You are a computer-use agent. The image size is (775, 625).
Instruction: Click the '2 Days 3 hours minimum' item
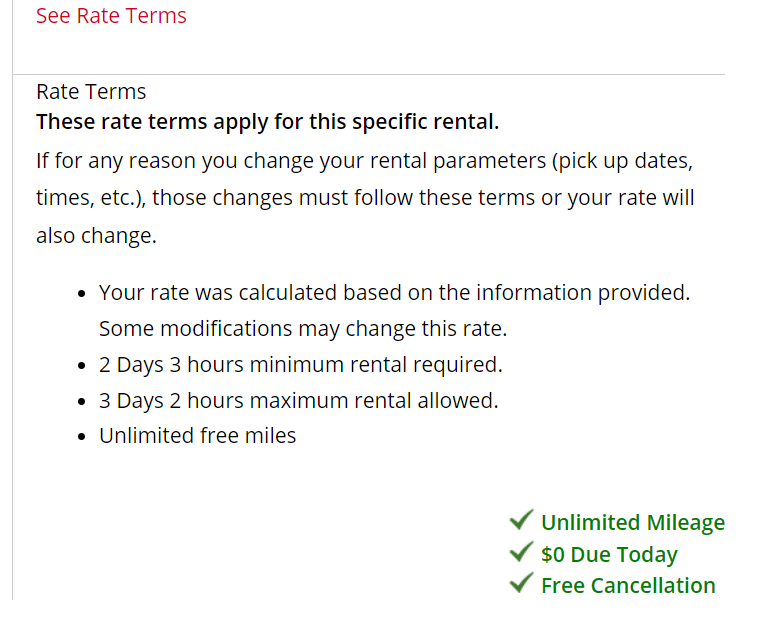pyautogui.click(x=300, y=365)
